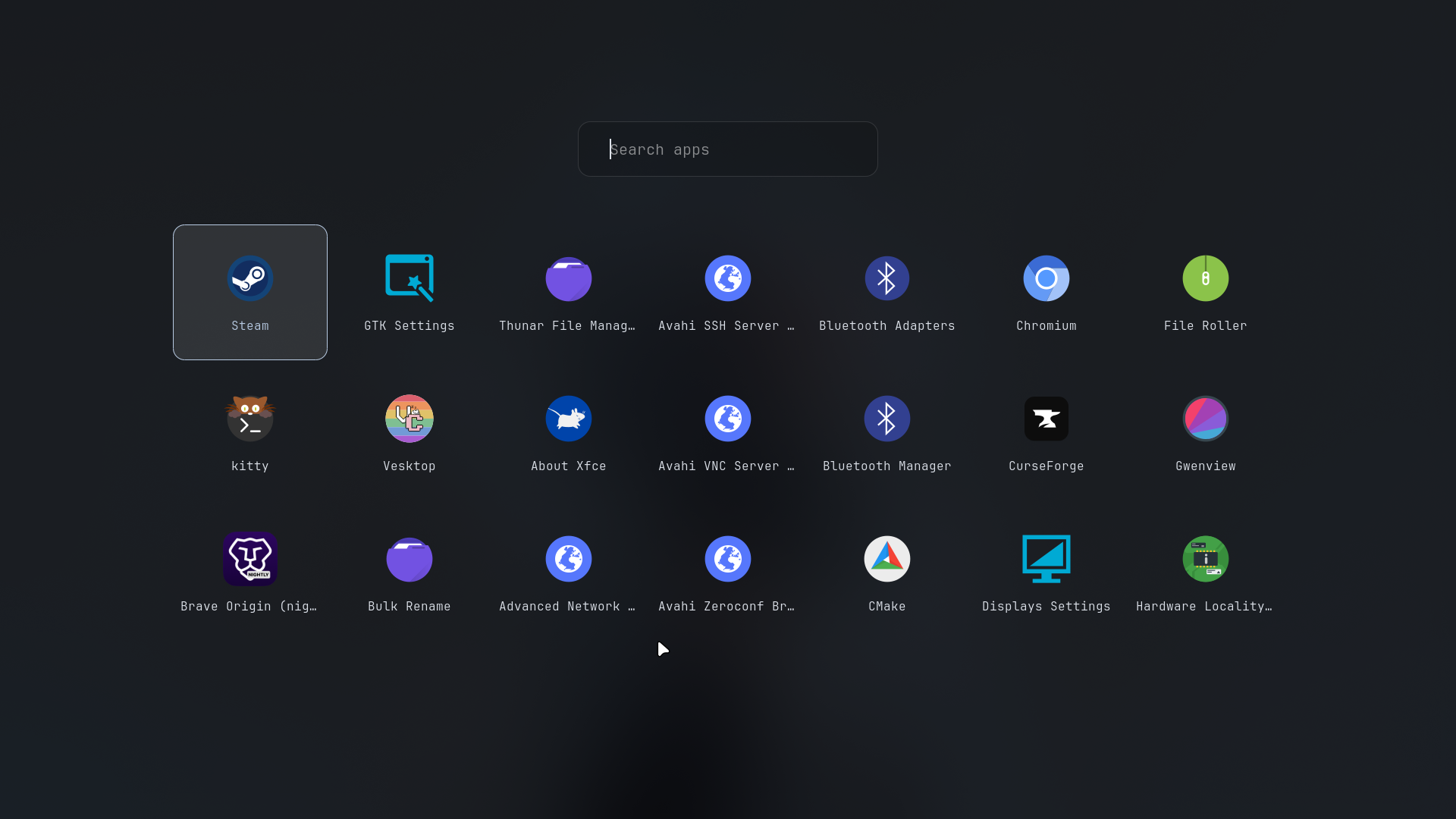
Task: Click the "Displays Settings" label
Action: pos(1046,607)
